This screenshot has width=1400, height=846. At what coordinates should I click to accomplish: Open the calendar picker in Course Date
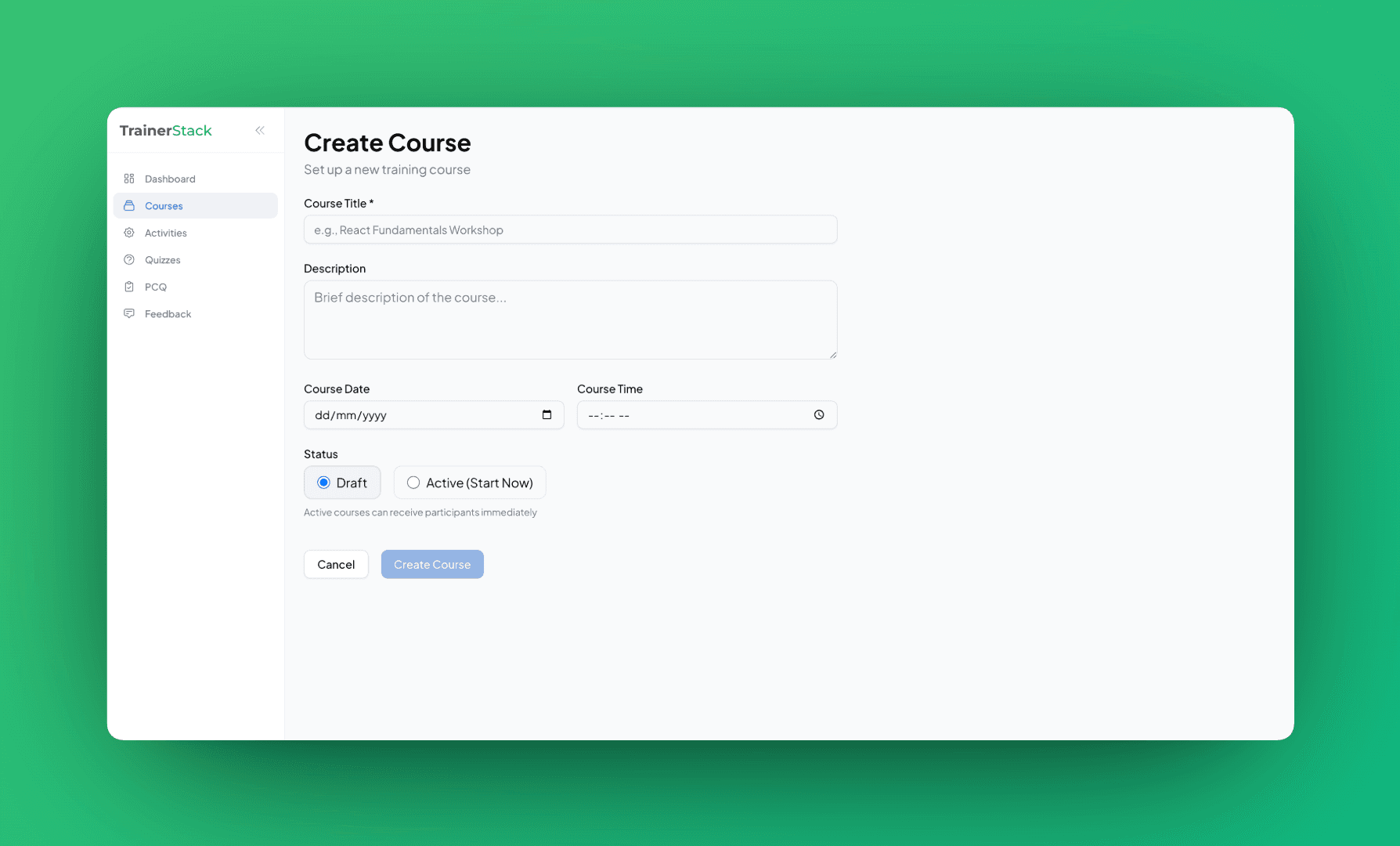tap(546, 414)
